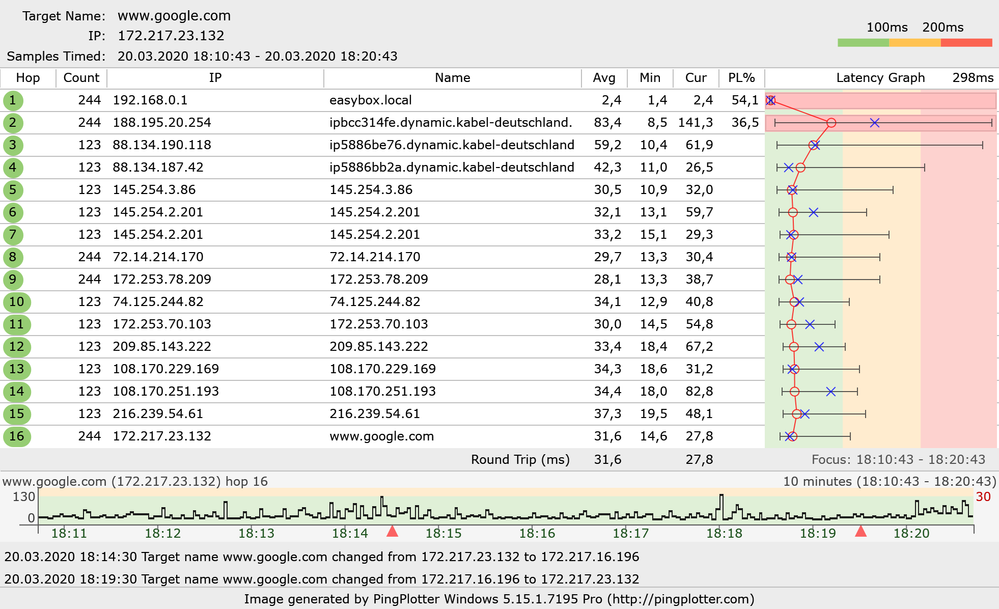
Task: Select the www.google.com row at hop 16
Action: pyautogui.click(x=499, y=436)
